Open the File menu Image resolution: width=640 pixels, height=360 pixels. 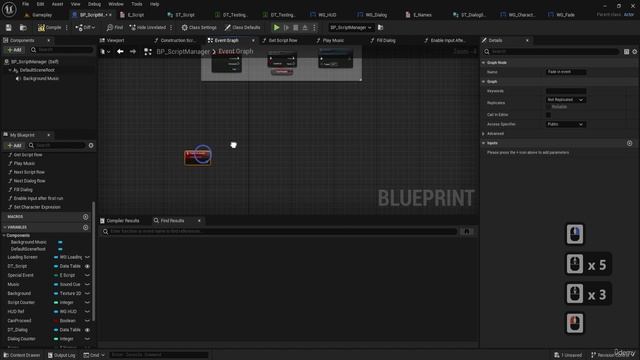click(x=25, y=4)
